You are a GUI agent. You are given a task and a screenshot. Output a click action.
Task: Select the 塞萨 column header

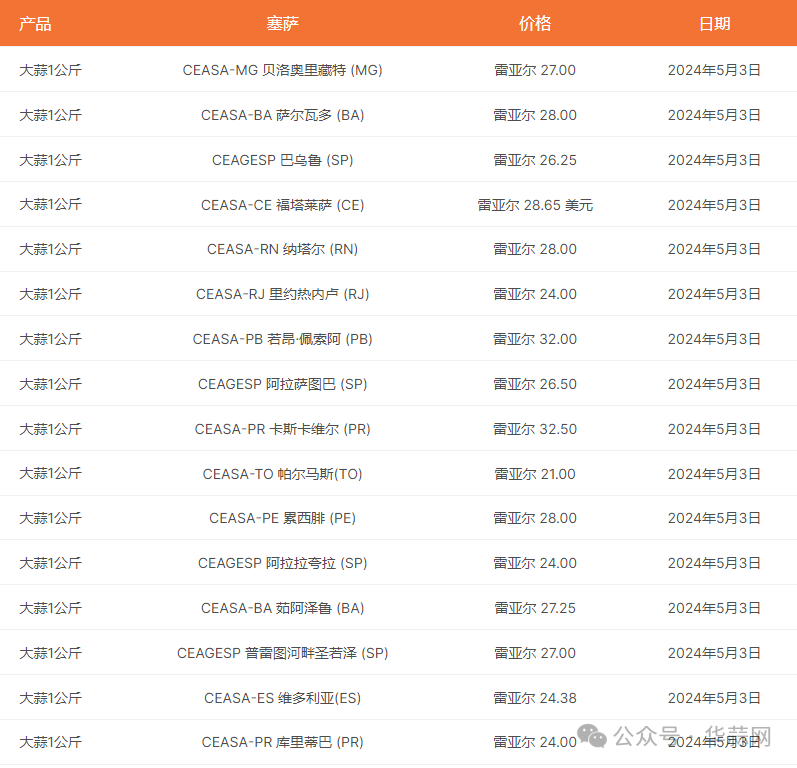pyautogui.click(x=282, y=24)
